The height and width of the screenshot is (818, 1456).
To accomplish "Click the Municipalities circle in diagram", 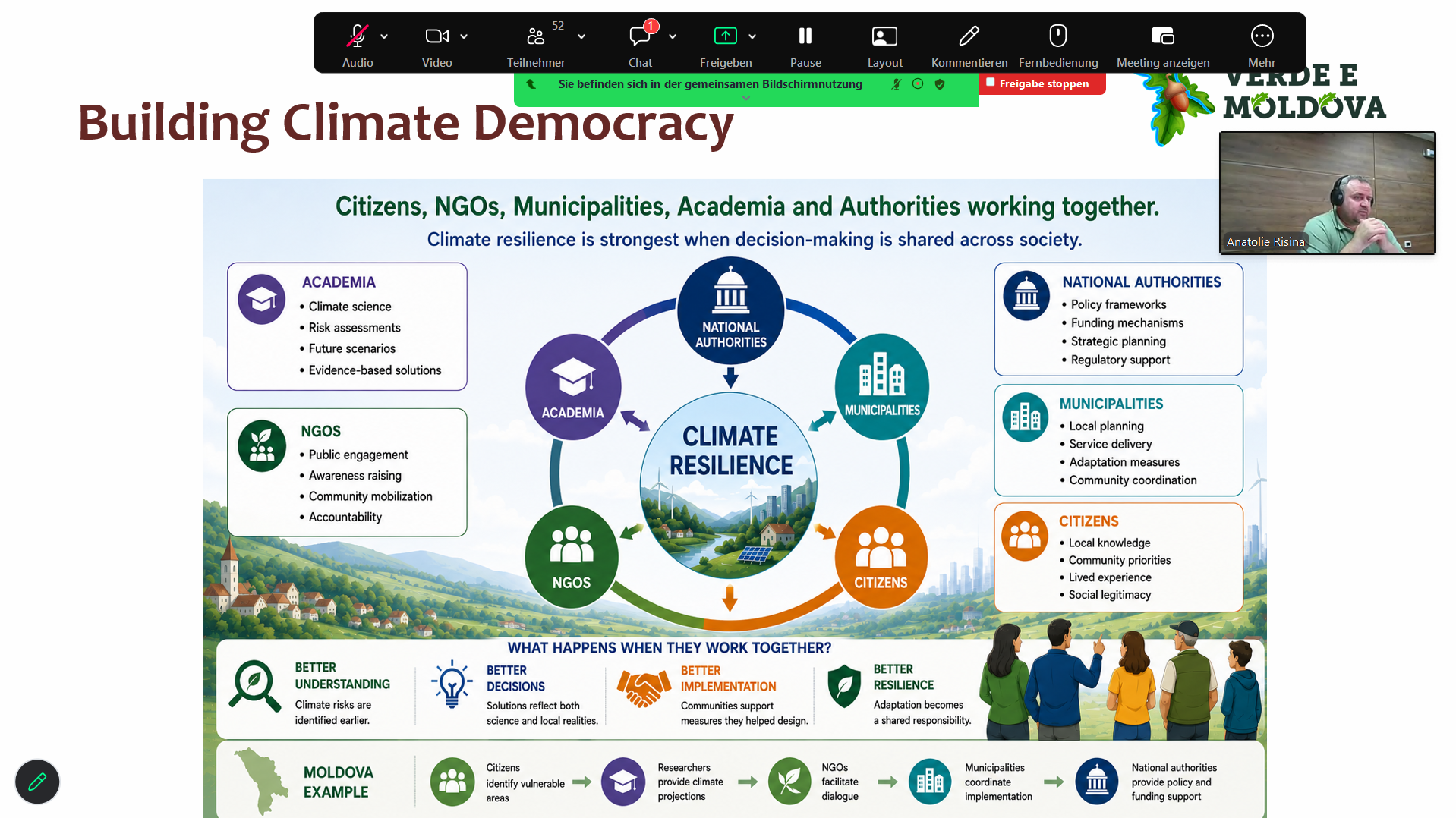I will (882, 387).
